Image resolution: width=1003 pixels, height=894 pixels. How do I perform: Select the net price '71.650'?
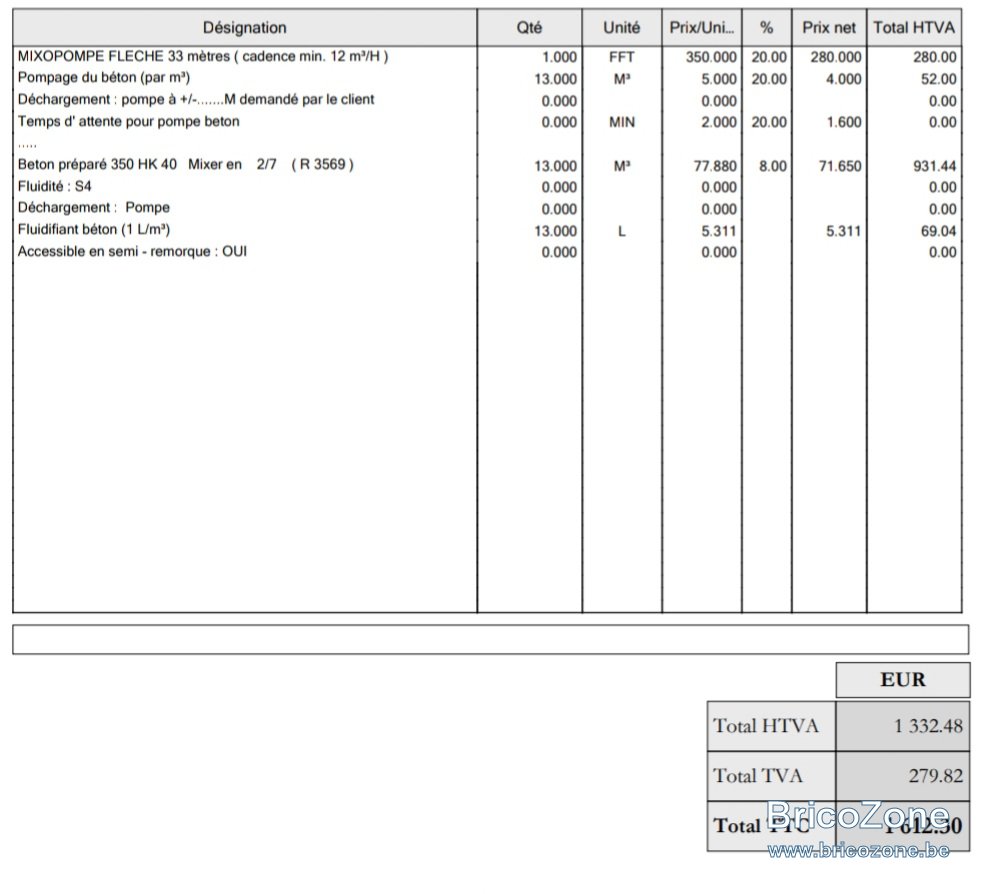(840, 166)
